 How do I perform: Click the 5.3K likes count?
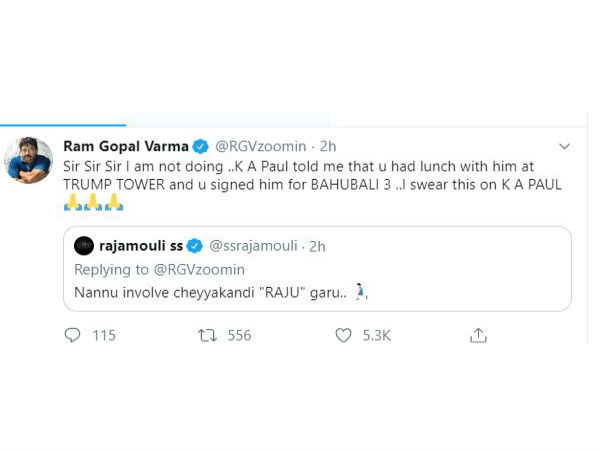(x=376, y=336)
